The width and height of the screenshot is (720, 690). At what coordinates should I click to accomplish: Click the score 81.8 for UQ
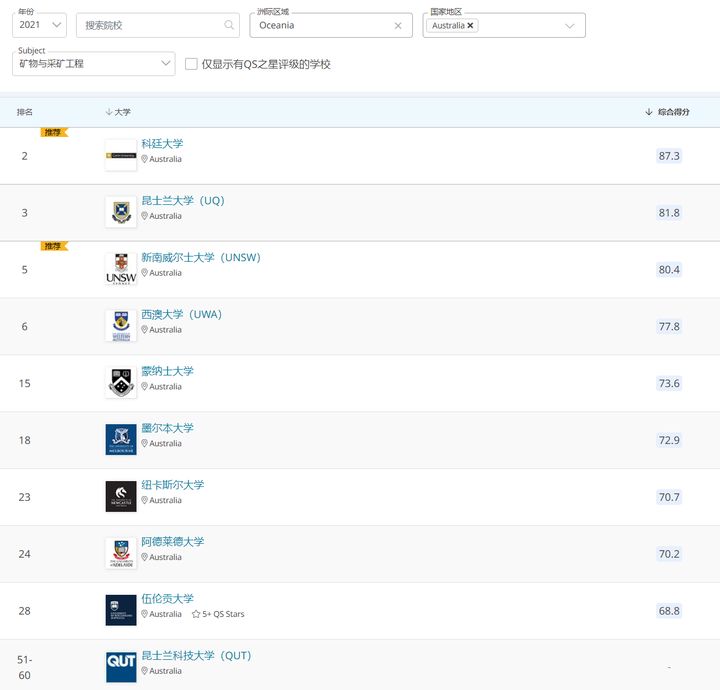(x=669, y=213)
